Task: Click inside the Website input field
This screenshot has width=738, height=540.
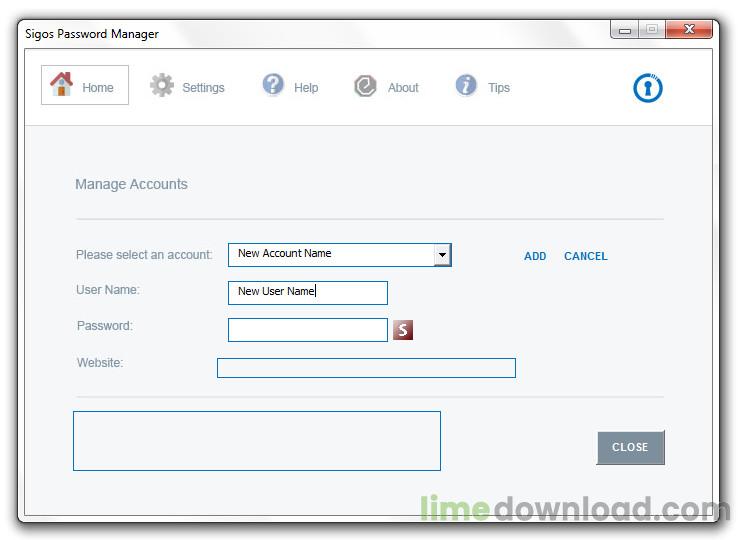Action: pyautogui.click(x=366, y=368)
